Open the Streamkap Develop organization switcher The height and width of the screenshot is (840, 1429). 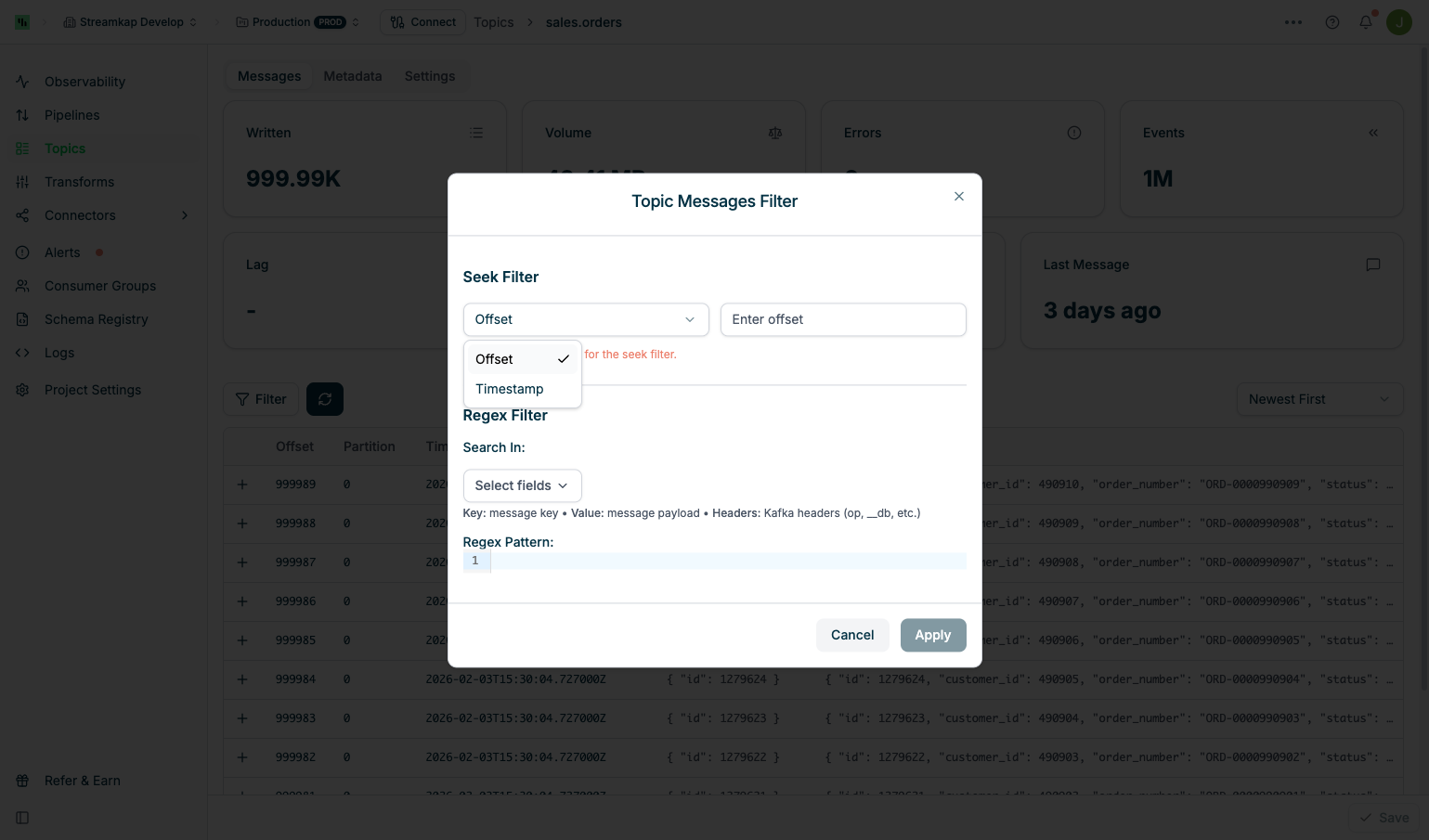130,22
